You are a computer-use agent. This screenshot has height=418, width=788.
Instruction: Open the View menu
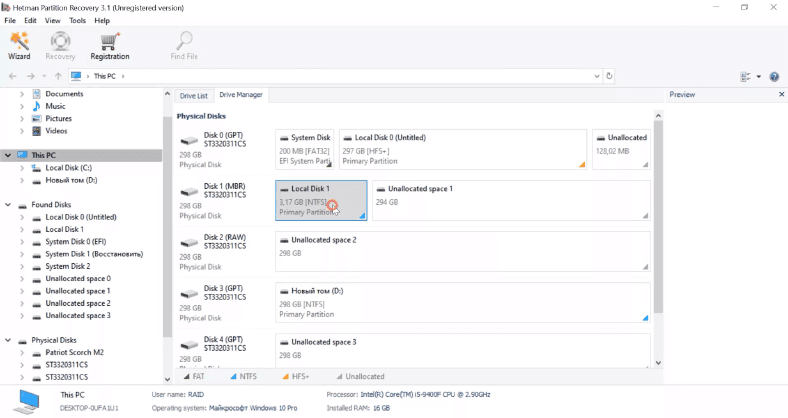click(52, 21)
